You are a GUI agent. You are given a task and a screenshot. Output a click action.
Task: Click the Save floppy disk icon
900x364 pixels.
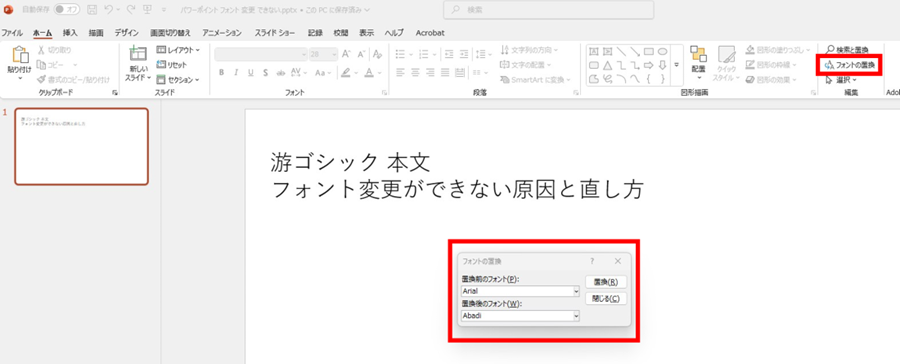(92, 10)
